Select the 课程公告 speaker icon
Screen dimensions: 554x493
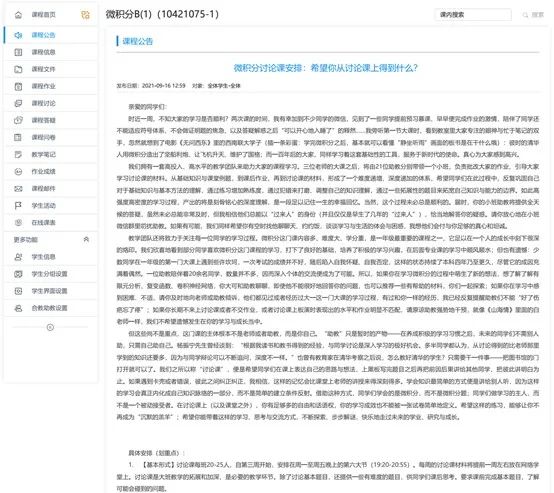[x=18, y=35]
